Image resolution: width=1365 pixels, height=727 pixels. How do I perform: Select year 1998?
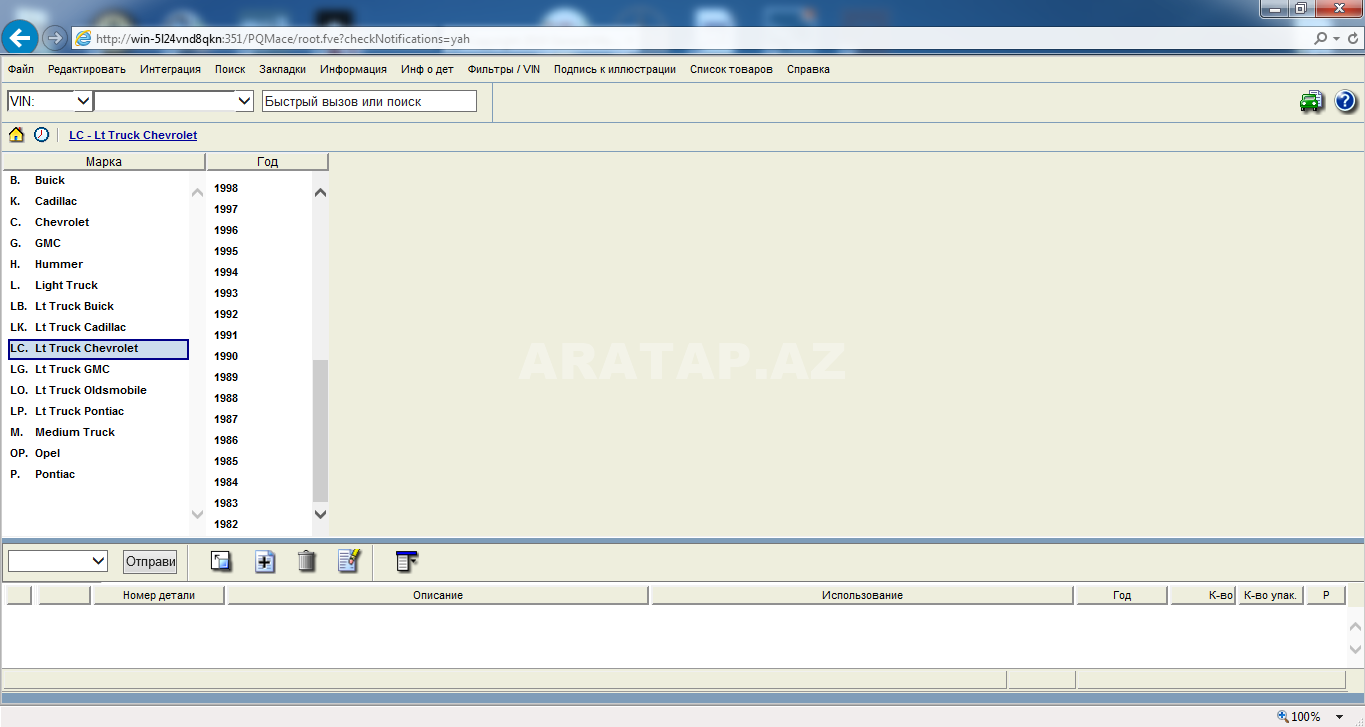tap(226, 188)
